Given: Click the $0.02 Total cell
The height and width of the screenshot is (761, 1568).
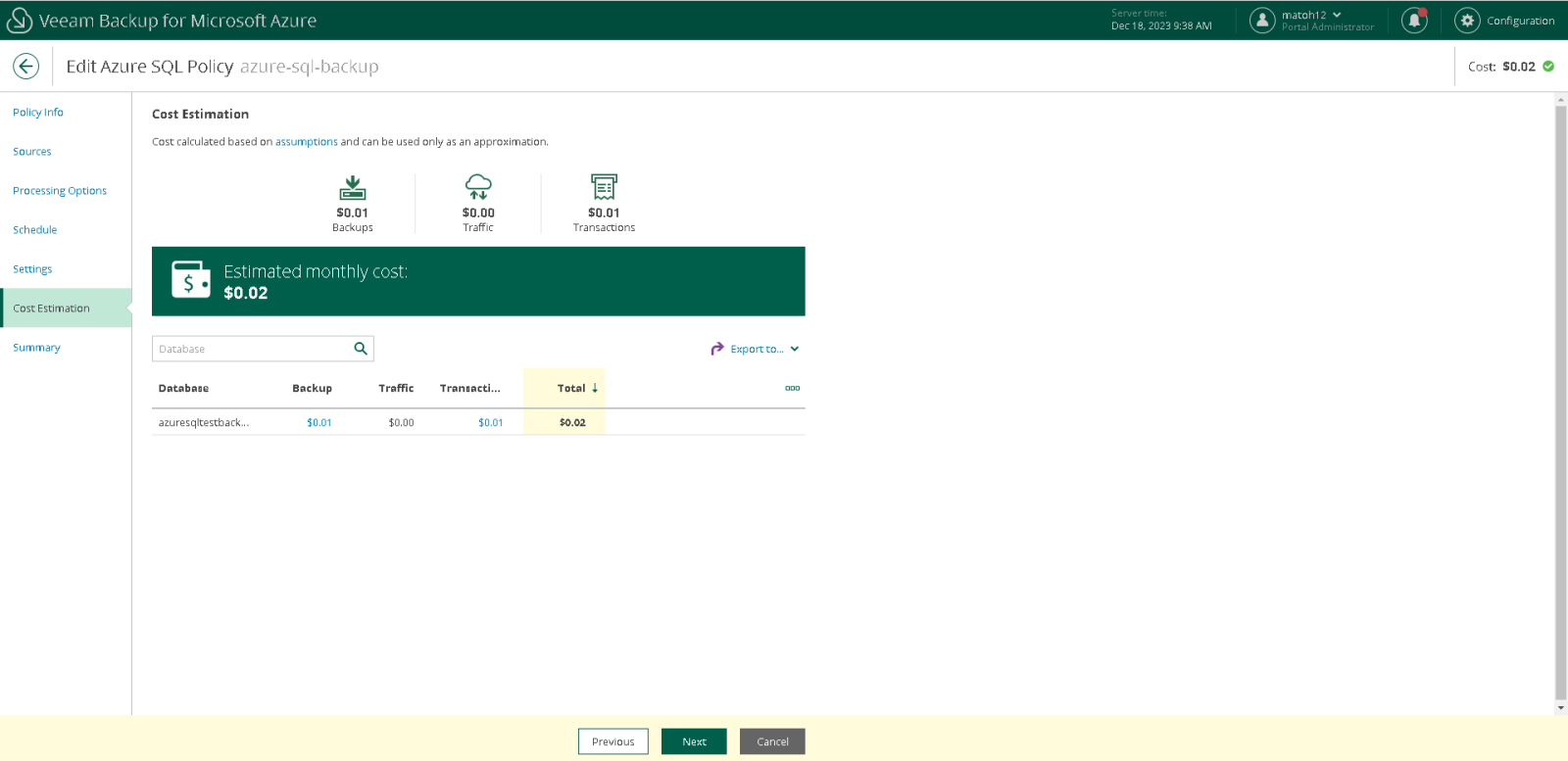Looking at the screenshot, I should [x=572, y=423].
